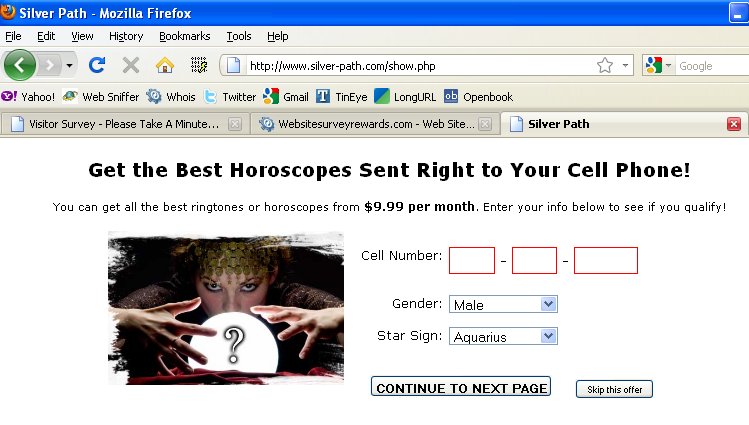Bookmark this page with the star icon
The image size is (749, 425).
click(605, 65)
